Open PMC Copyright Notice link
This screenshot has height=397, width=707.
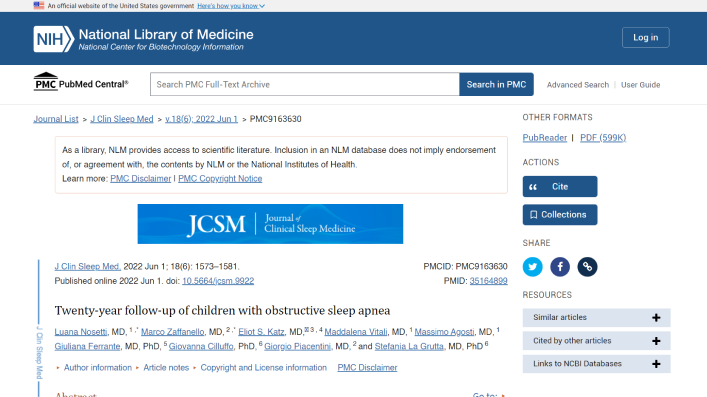220,179
